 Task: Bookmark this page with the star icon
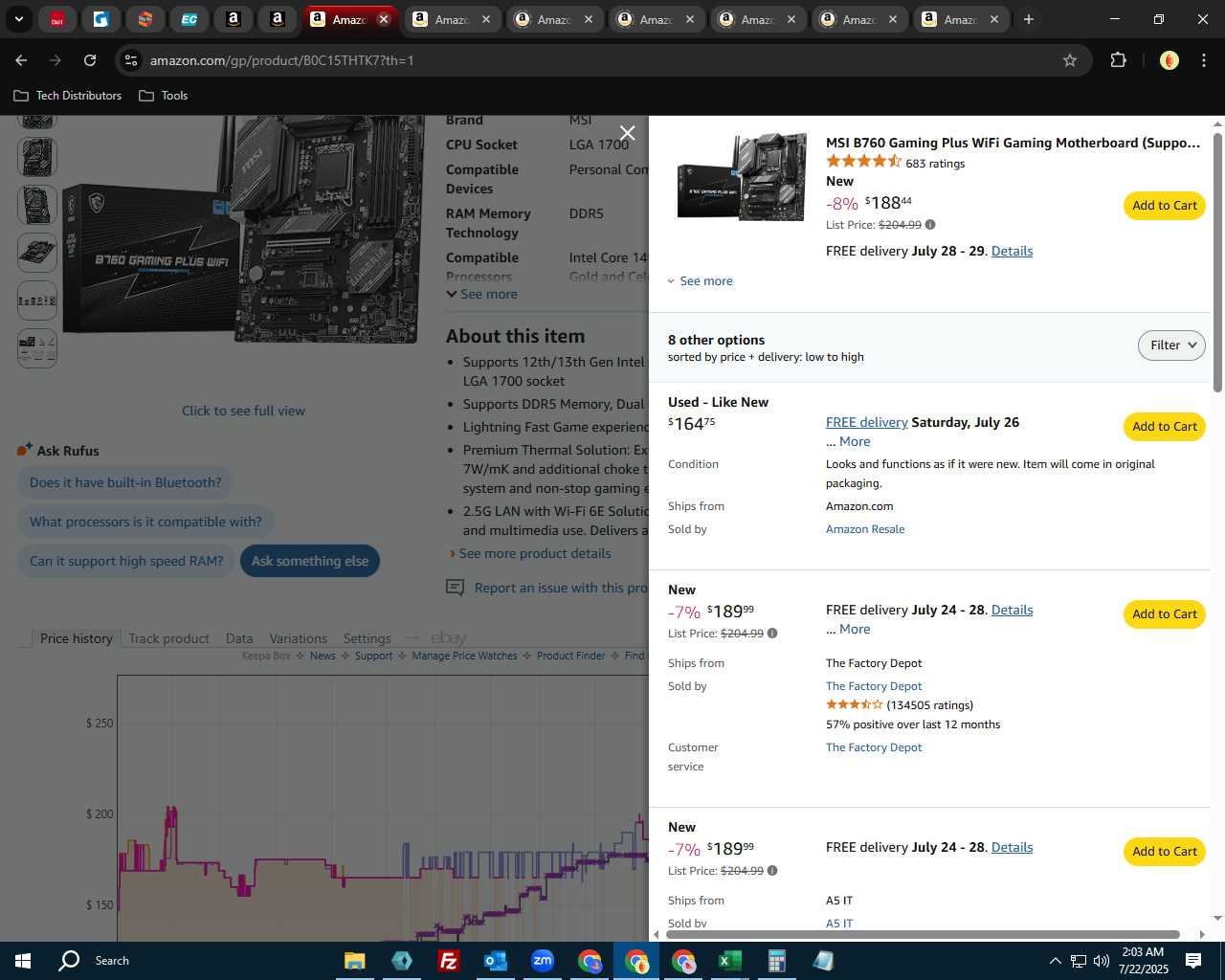pyautogui.click(x=1070, y=60)
